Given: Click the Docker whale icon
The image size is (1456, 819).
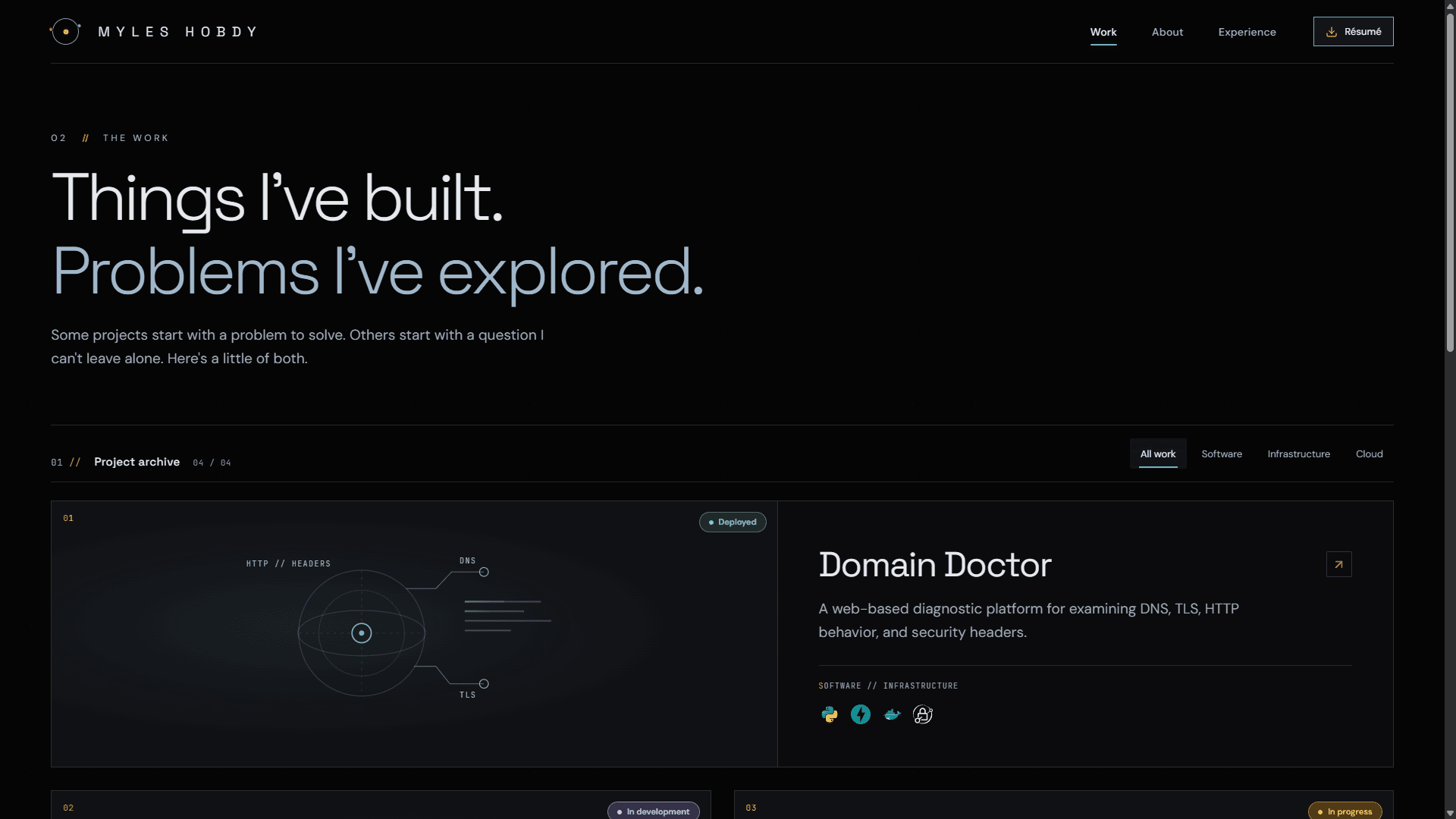Looking at the screenshot, I should 892,714.
